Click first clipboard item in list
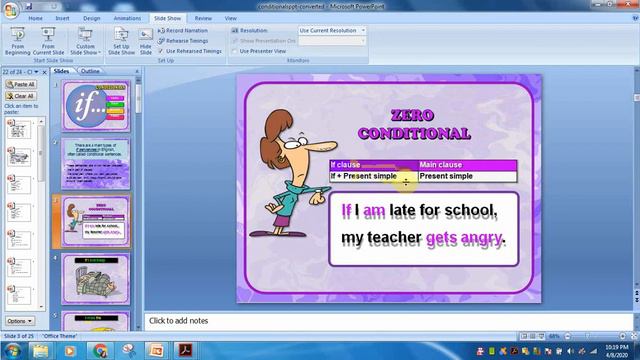The width and height of the screenshot is (640, 360). (20, 129)
